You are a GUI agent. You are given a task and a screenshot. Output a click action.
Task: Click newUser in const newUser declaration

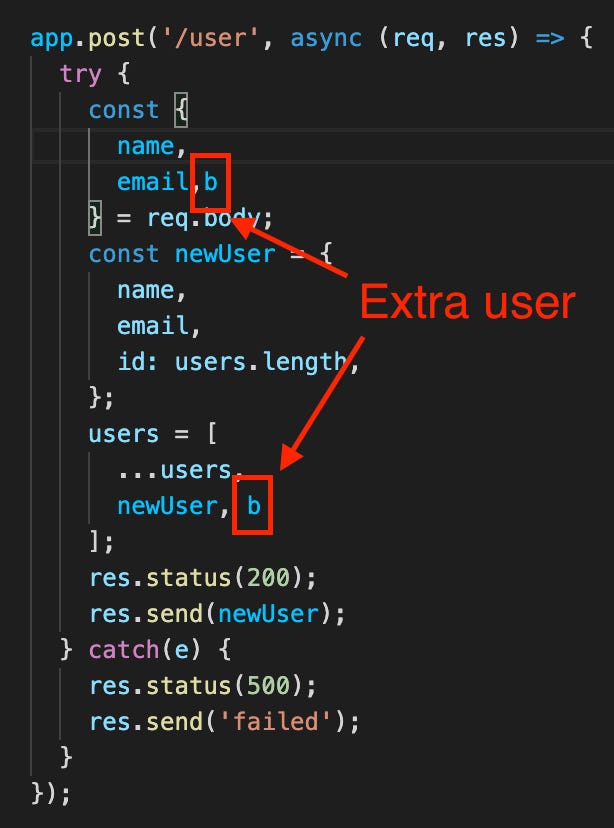pyautogui.click(x=225, y=253)
